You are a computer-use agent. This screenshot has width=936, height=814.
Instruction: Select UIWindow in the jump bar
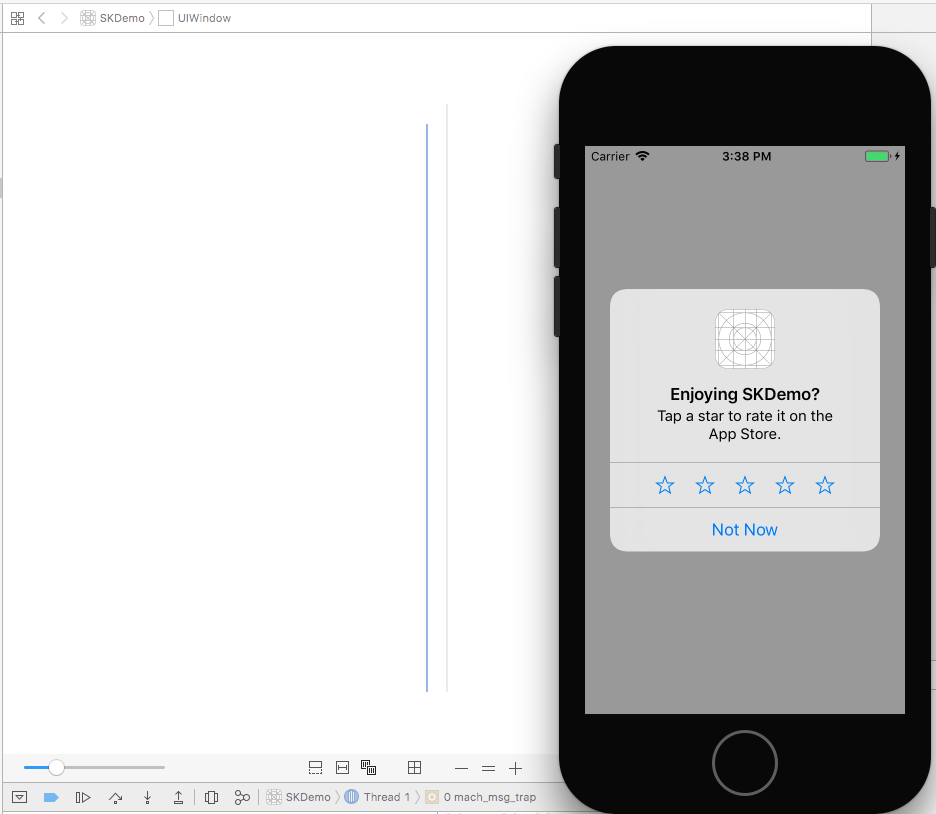tap(195, 18)
